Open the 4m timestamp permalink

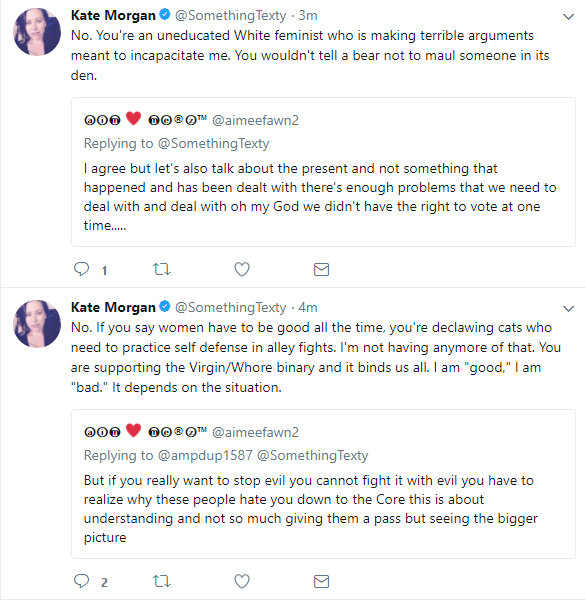click(x=308, y=307)
